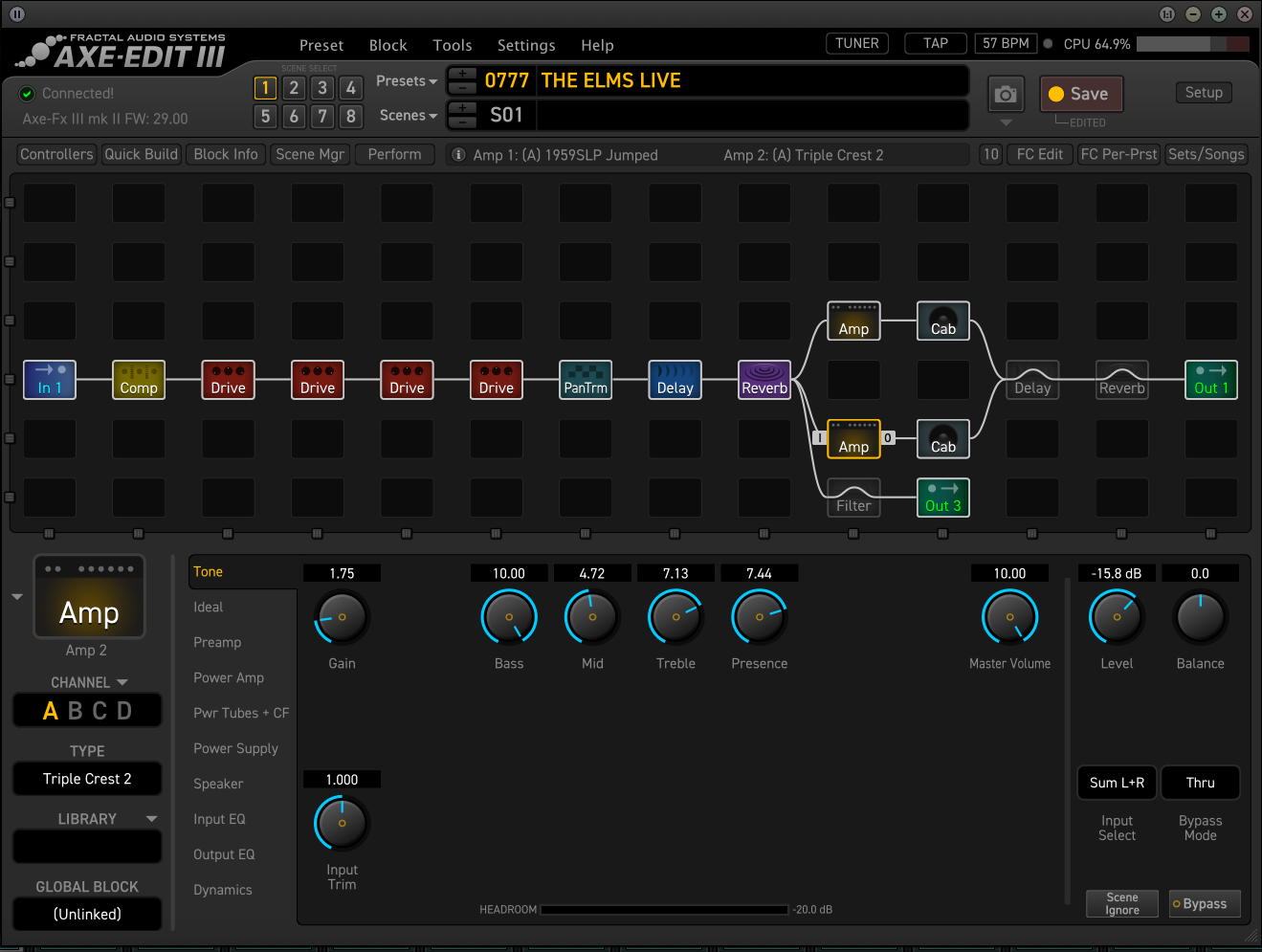The image size is (1262, 952).
Task: Switch to scene 4
Action: (x=351, y=88)
